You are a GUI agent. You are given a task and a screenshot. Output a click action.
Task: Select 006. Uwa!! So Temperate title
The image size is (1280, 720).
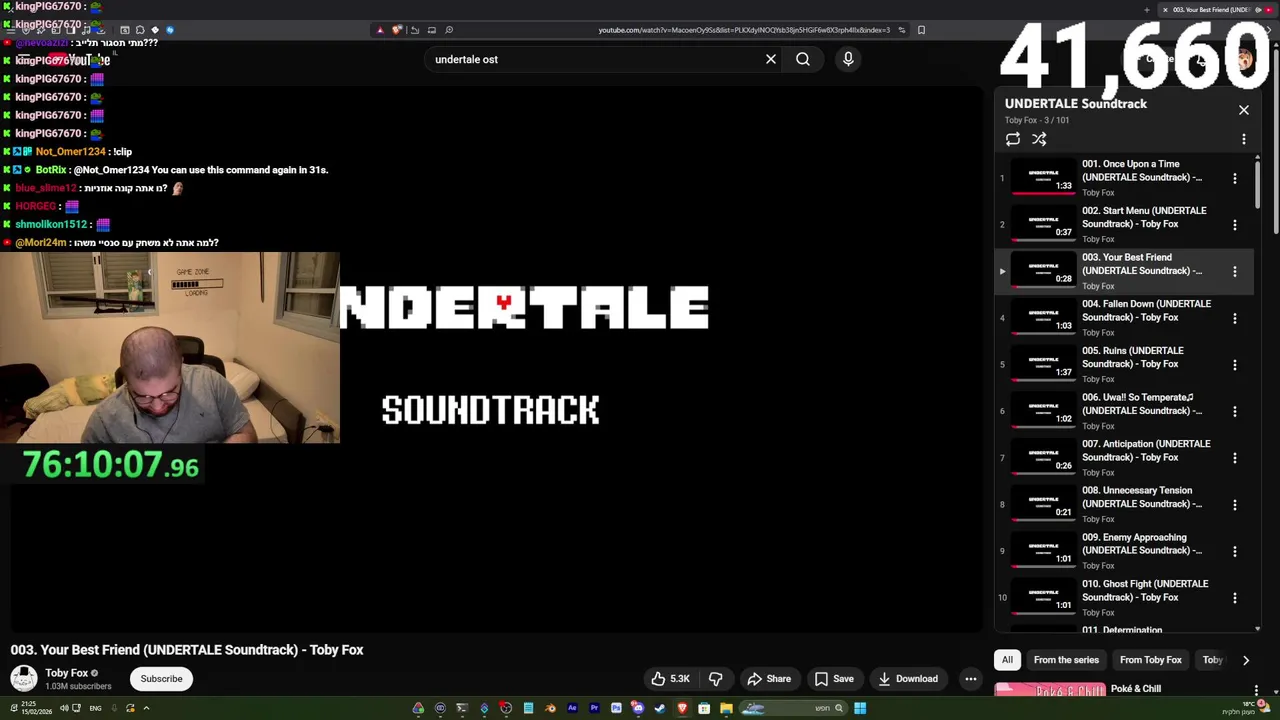point(1142,404)
